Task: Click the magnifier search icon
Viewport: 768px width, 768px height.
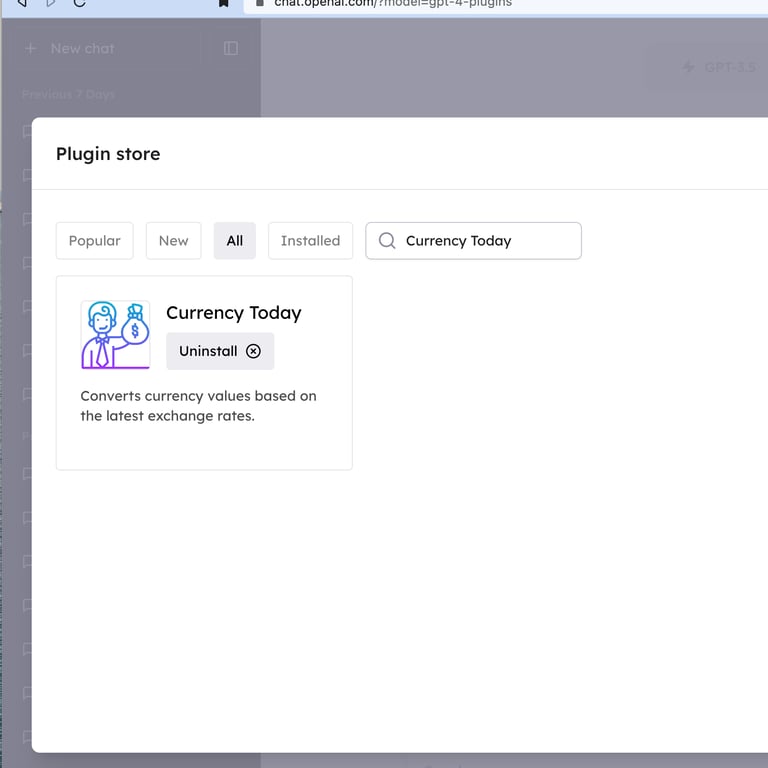Action: click(x=387, y=240)
